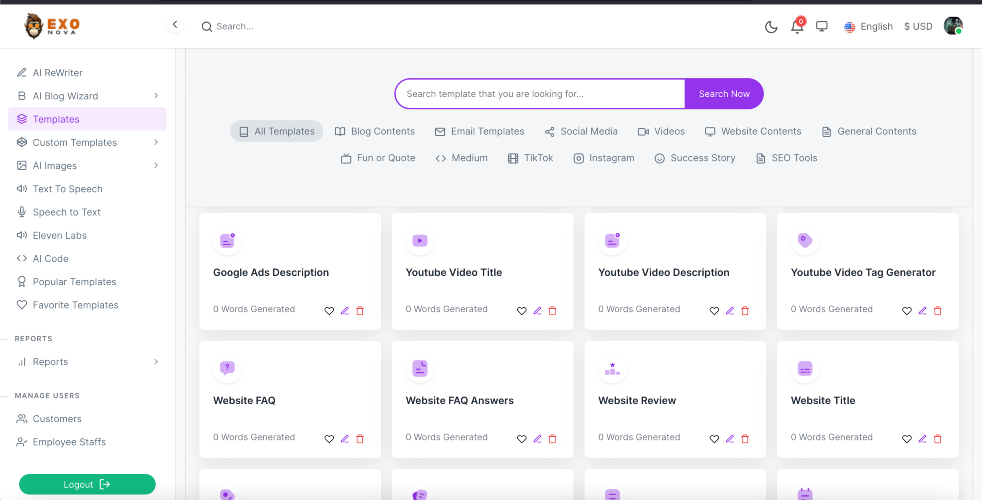Focus the template search input field
982x500 pixels.
pyautogui.click(x=540, y=93)
